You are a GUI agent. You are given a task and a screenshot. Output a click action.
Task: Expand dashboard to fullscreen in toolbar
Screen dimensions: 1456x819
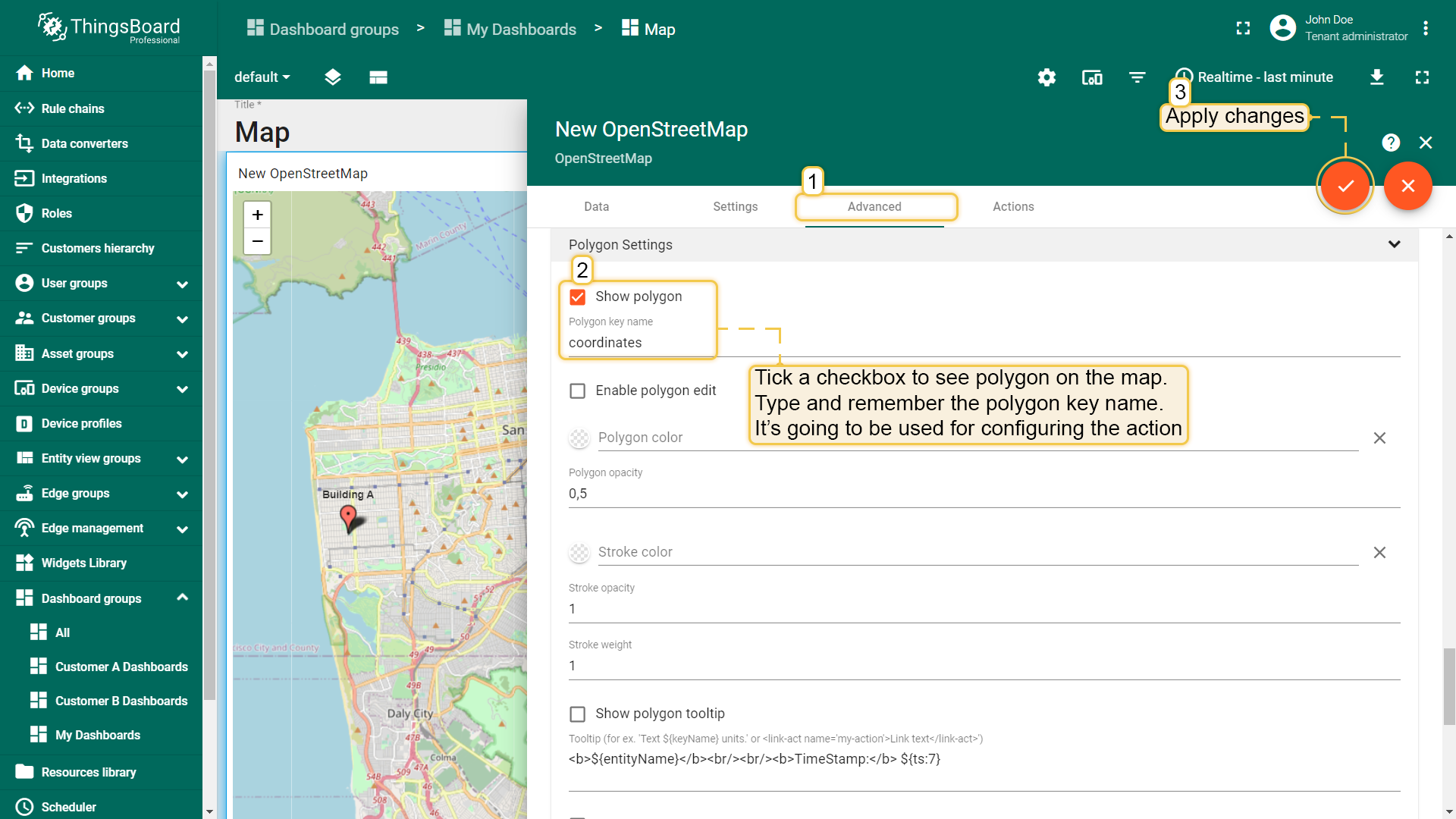(x=1422, y=77)
